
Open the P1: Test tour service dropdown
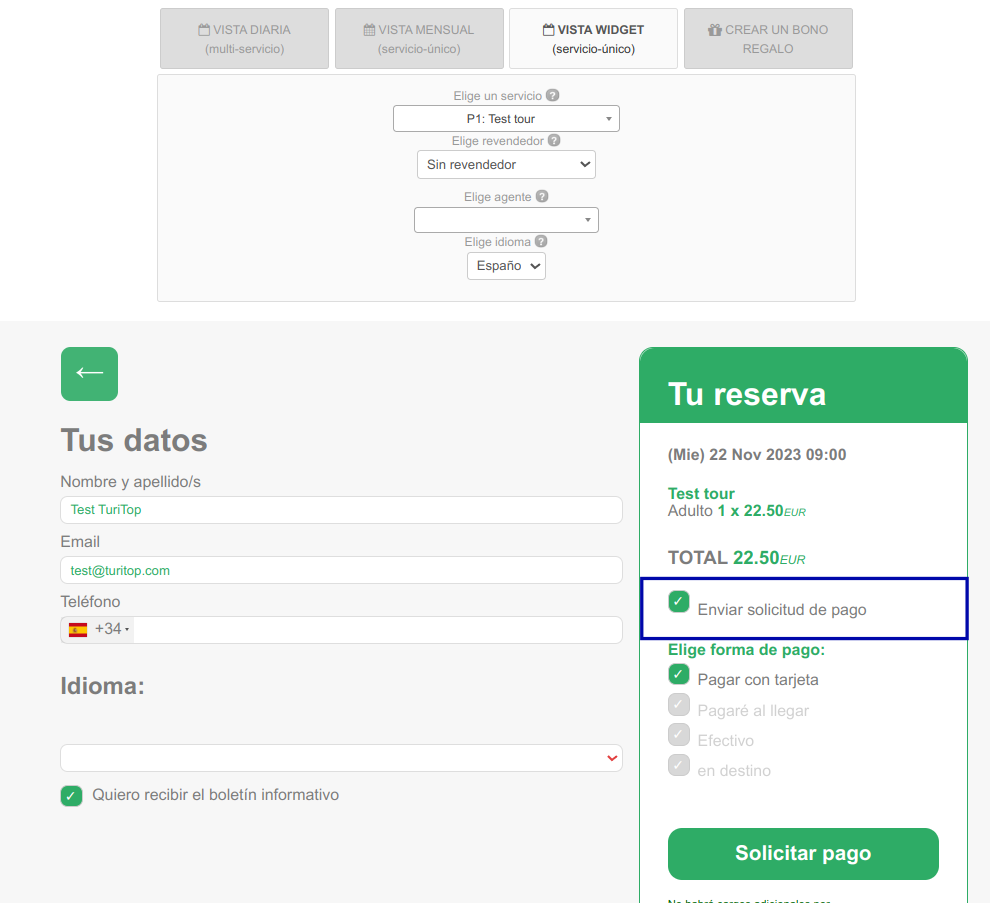(x=506, y=119)
